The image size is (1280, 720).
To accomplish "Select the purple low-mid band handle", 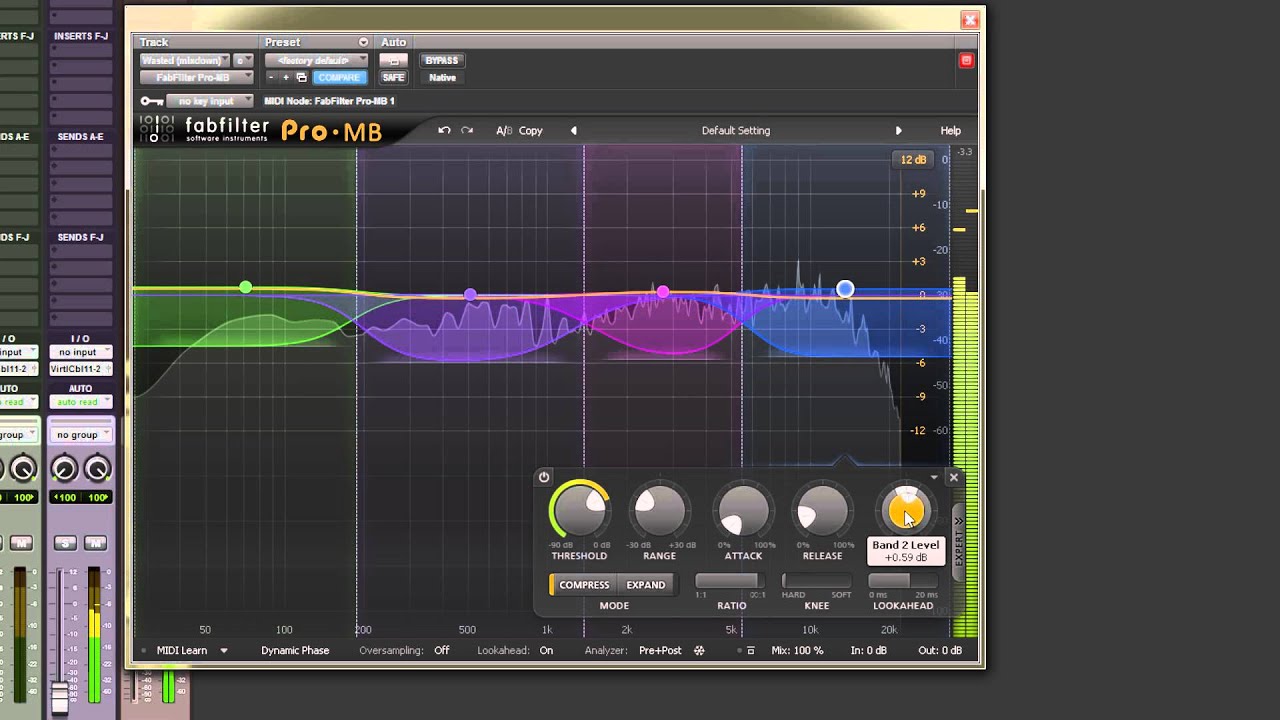I will pos(470,295).
